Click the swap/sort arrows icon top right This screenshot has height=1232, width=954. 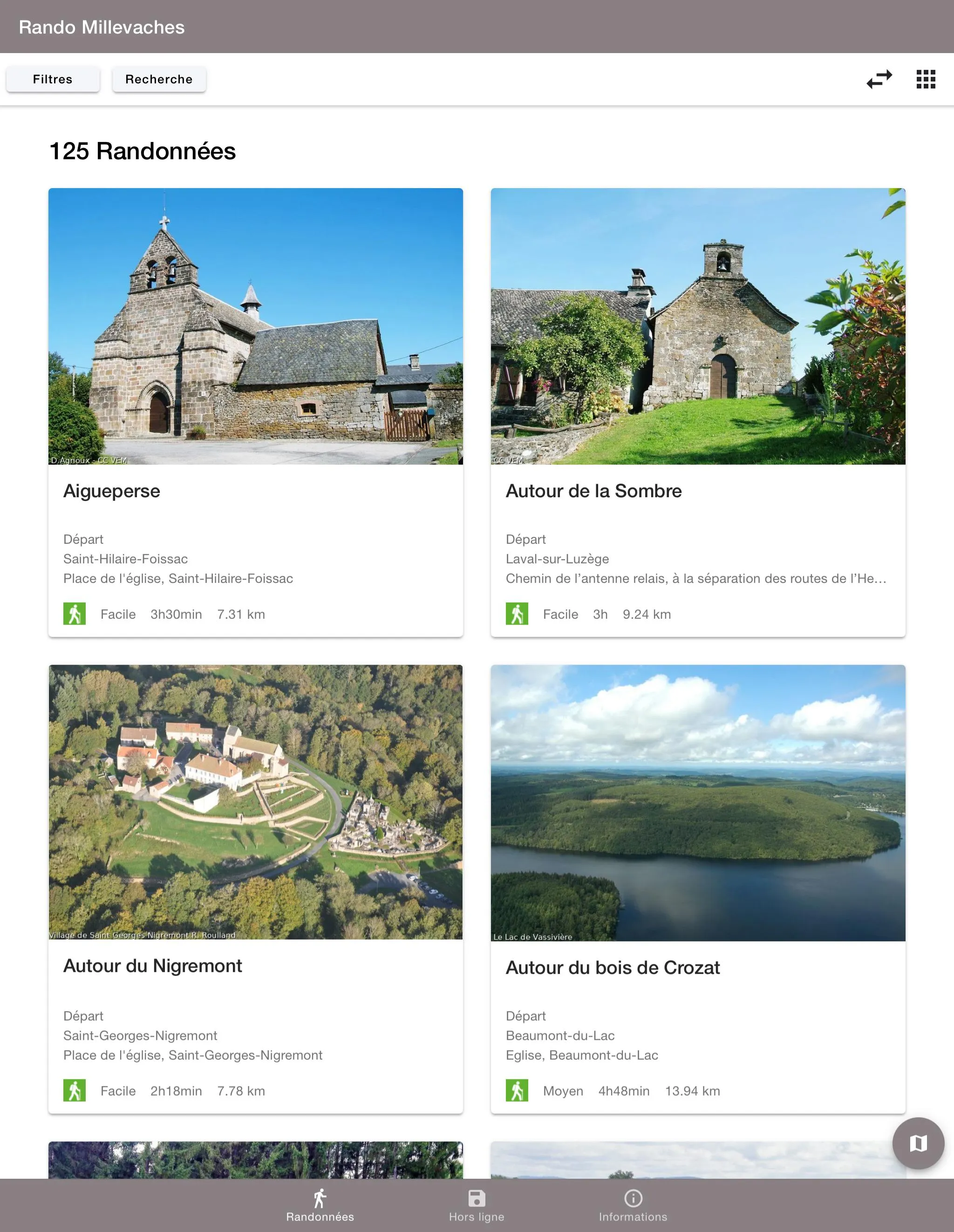coord(879,79)
